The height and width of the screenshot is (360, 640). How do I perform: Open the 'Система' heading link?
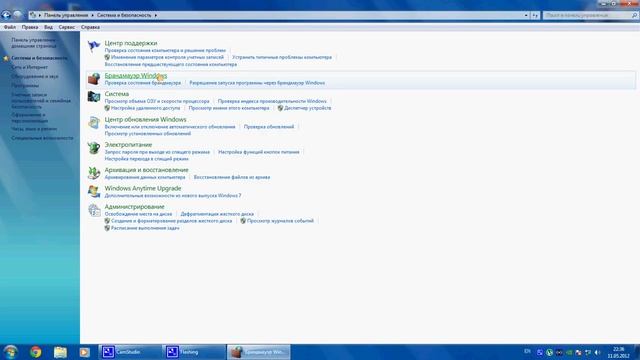pos(117,94)
